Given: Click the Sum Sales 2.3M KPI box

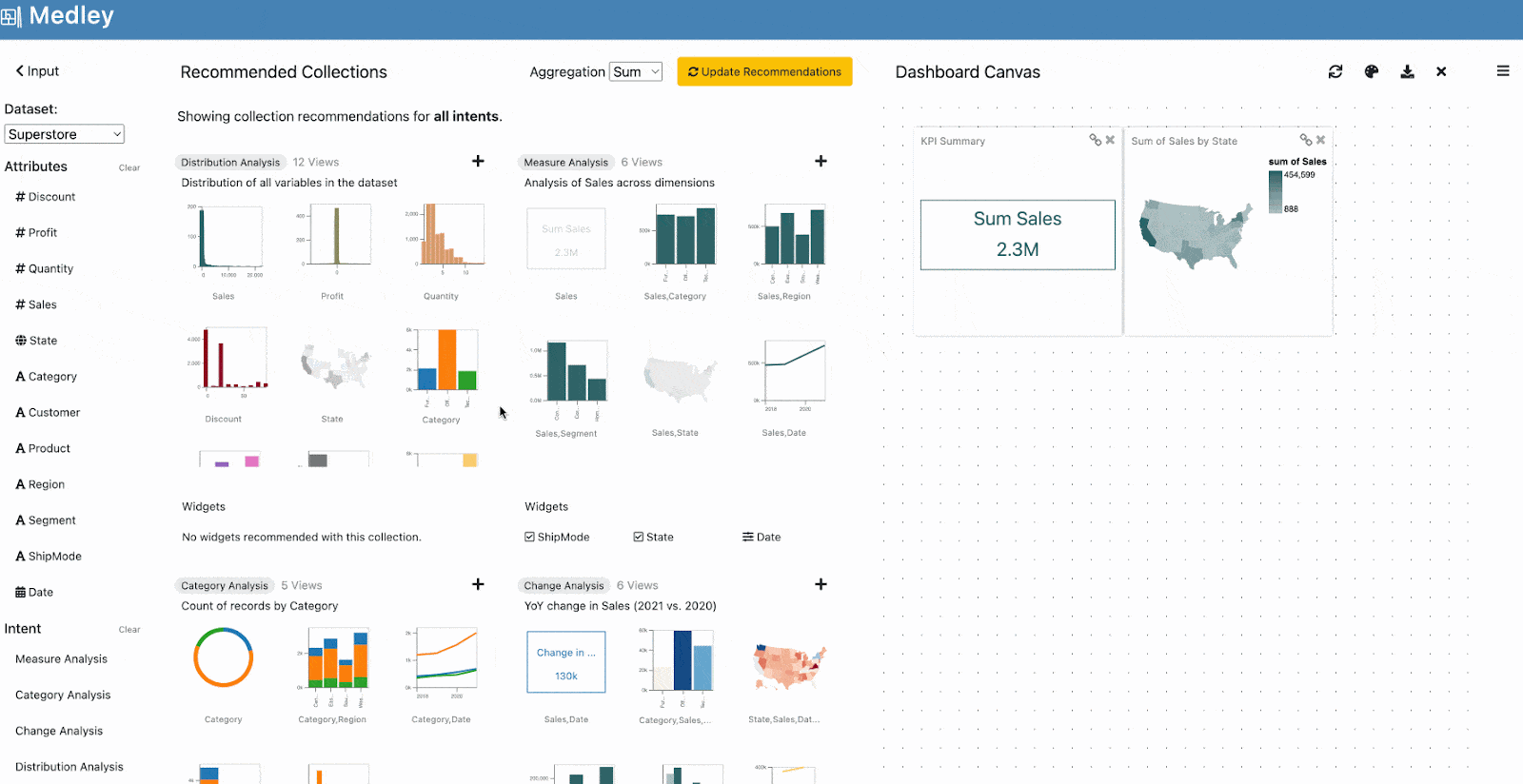Looking at the screenshot, I should 1018,235.
